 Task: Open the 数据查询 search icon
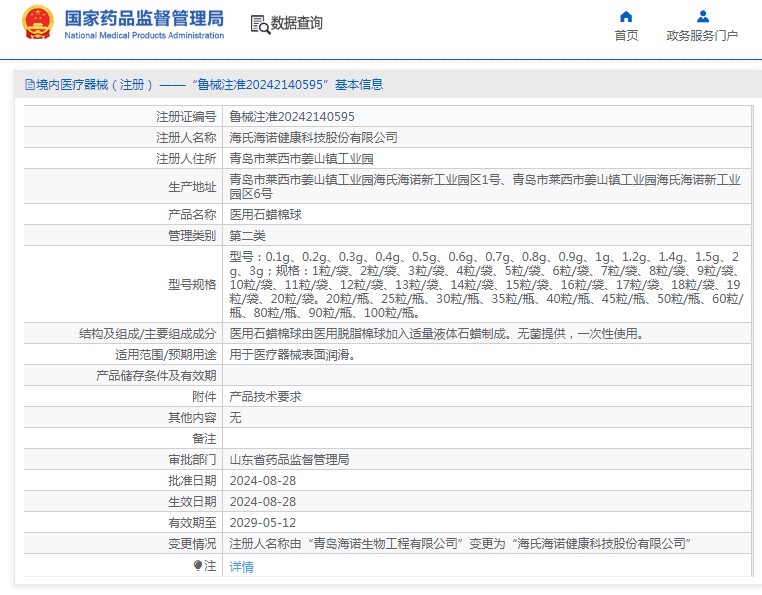[260, 24]
